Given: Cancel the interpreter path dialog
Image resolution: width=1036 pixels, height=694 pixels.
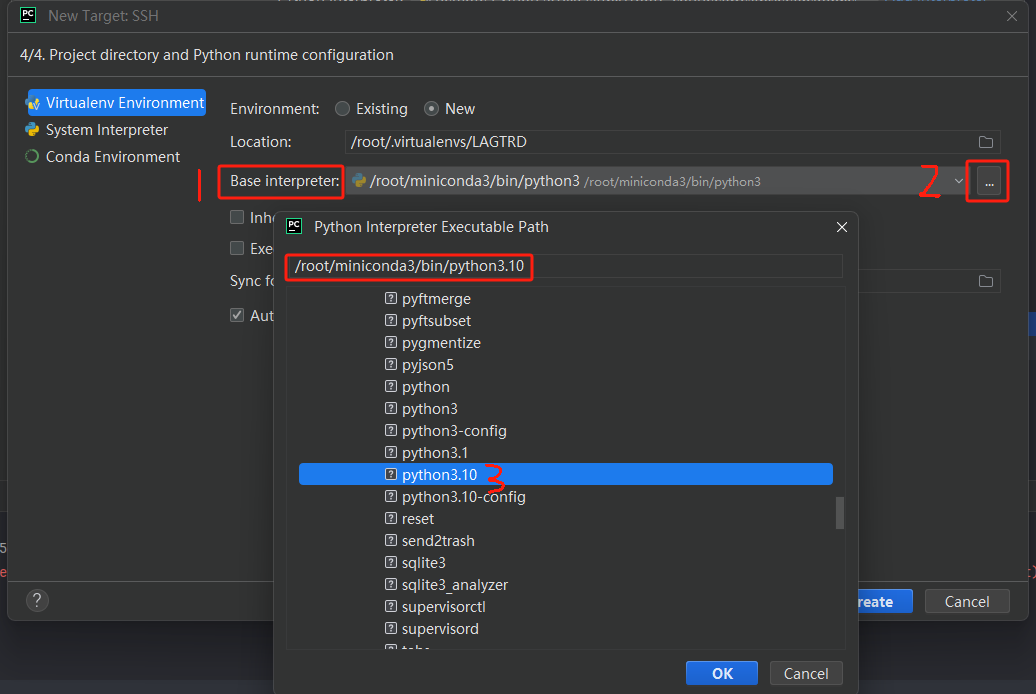Looking at the screenshot, I should pos(806,674).
